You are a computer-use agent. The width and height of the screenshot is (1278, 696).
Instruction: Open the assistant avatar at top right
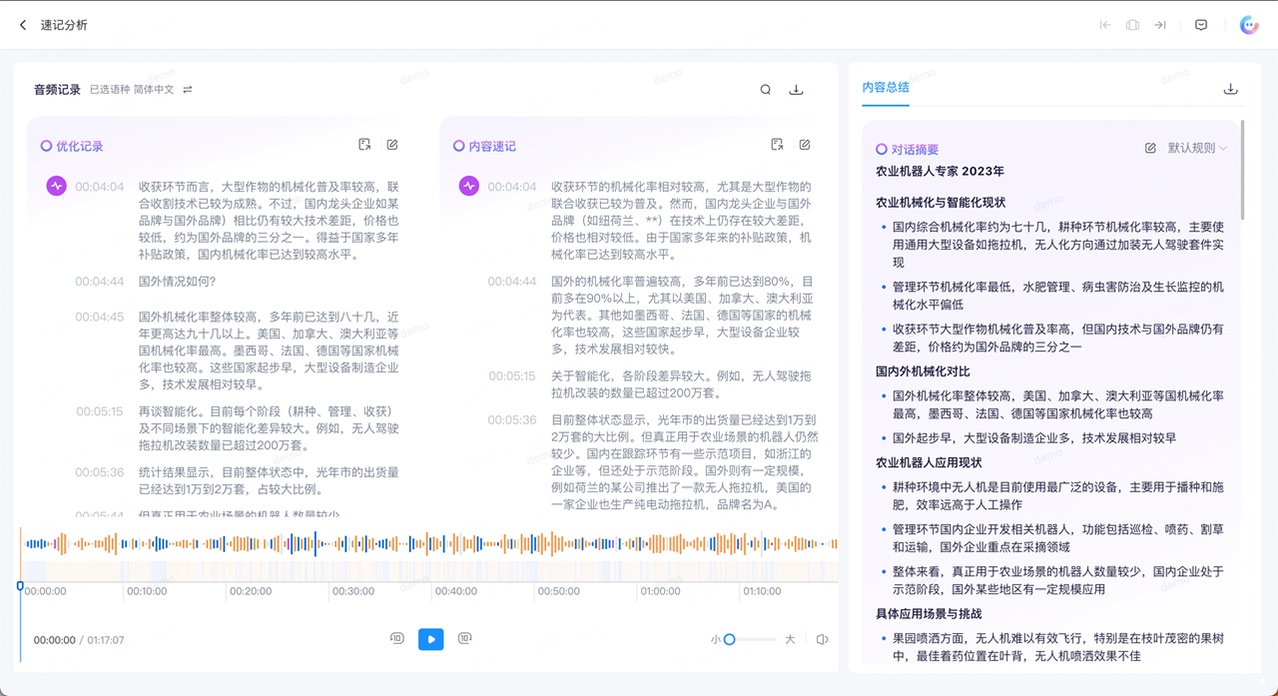point(1248,25)
